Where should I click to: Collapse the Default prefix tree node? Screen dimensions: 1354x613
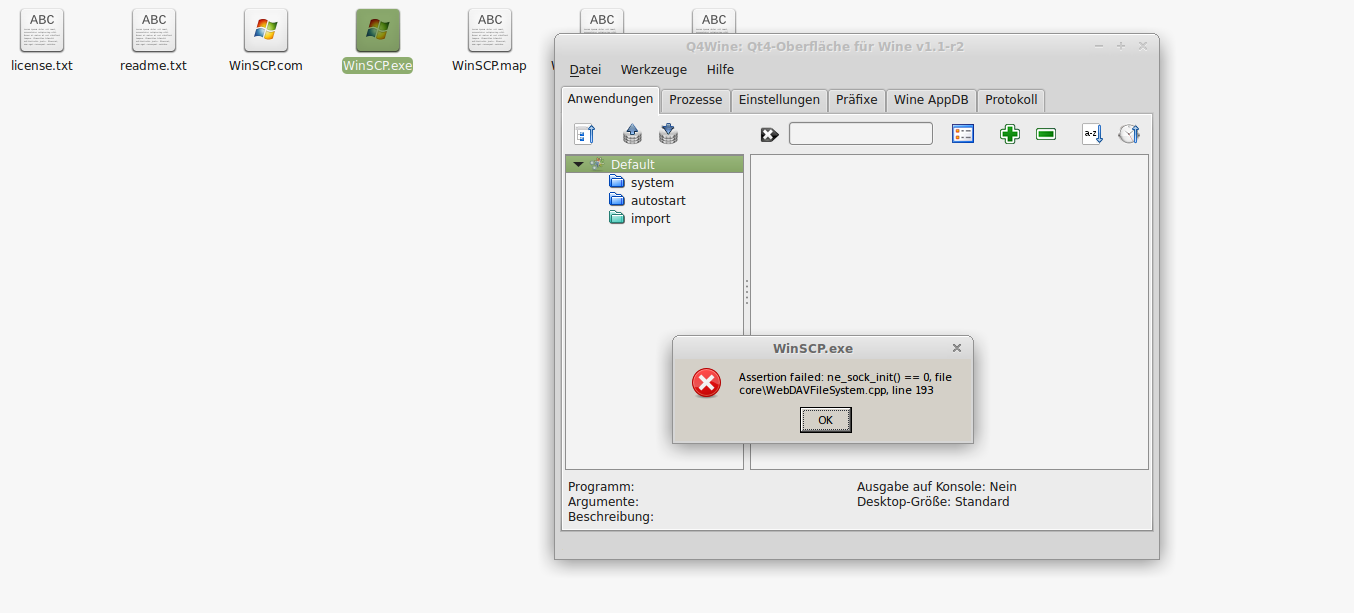tap(578, 164)
